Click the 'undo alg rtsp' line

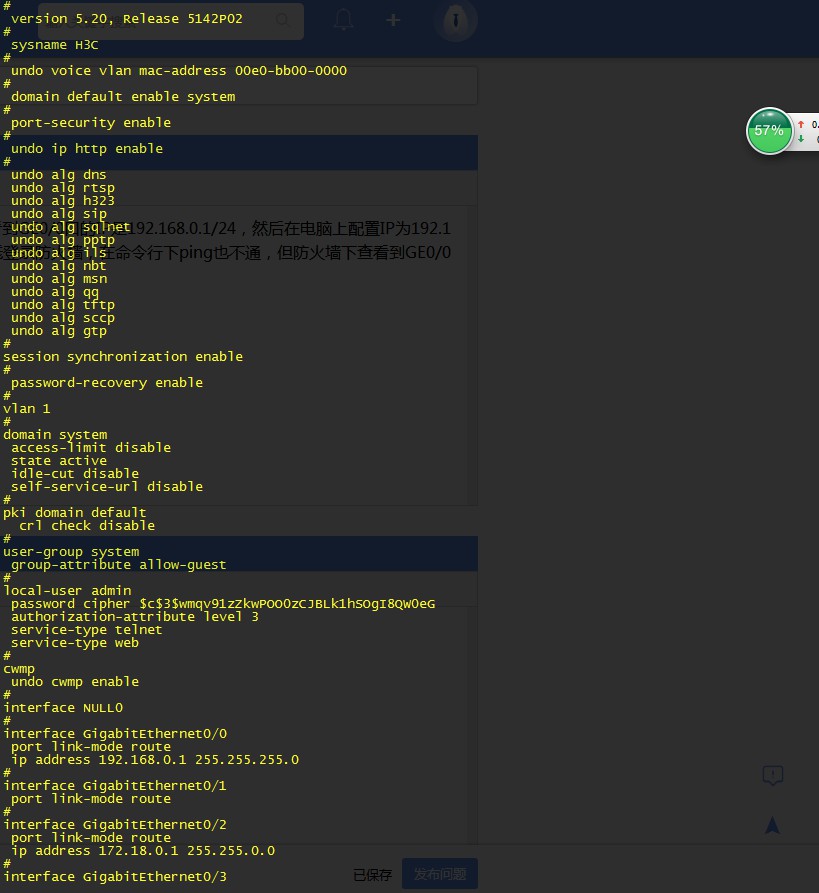(x=63, y=188)
